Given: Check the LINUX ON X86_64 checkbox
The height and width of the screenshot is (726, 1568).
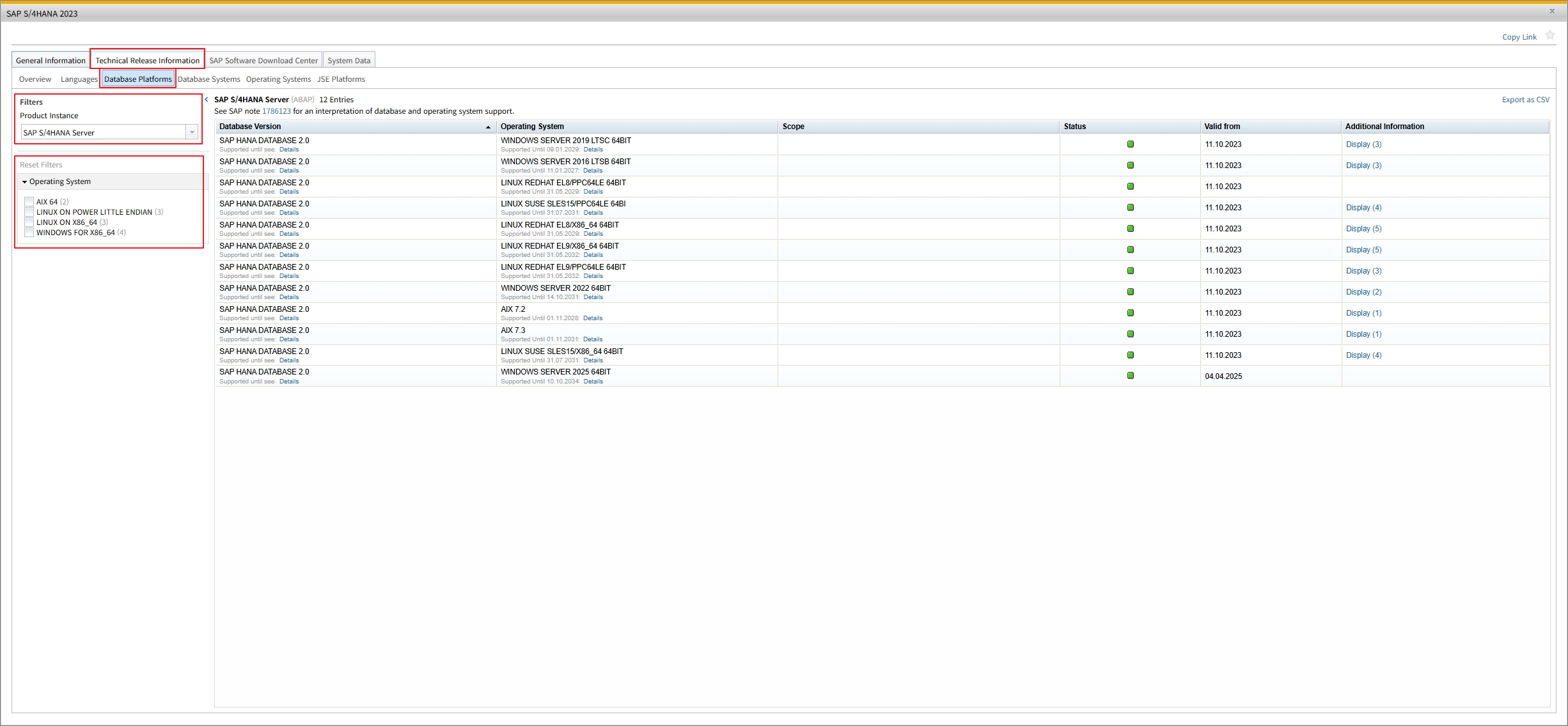Looking at the screenshot, I should click(x=29, y=222).
